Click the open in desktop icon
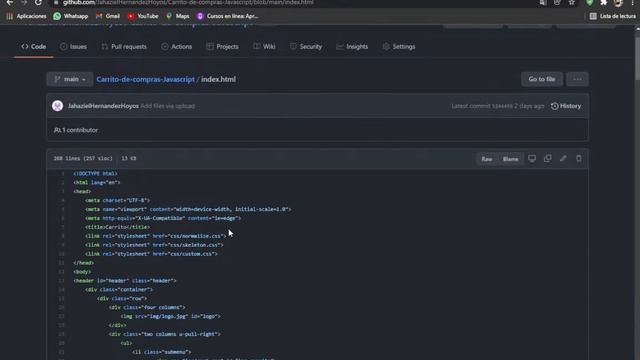This screenshot has height=360, width=640. tap(532, 158)
